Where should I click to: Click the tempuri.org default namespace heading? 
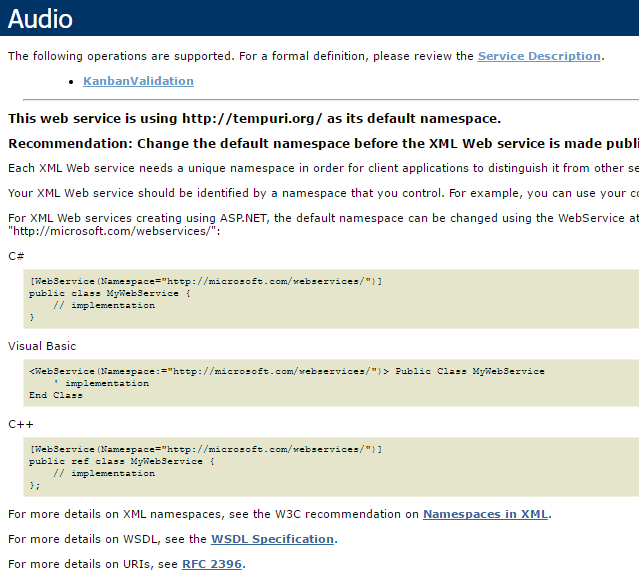point(254,119)
